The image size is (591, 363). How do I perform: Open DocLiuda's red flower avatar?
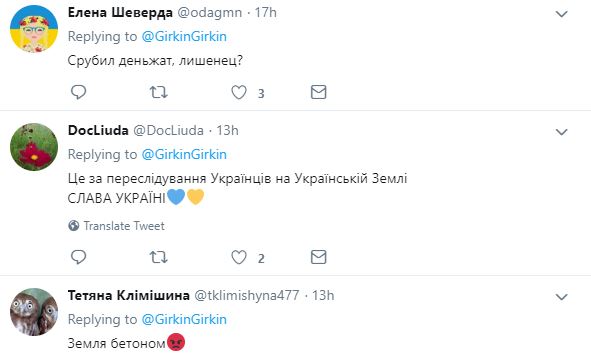34,147
